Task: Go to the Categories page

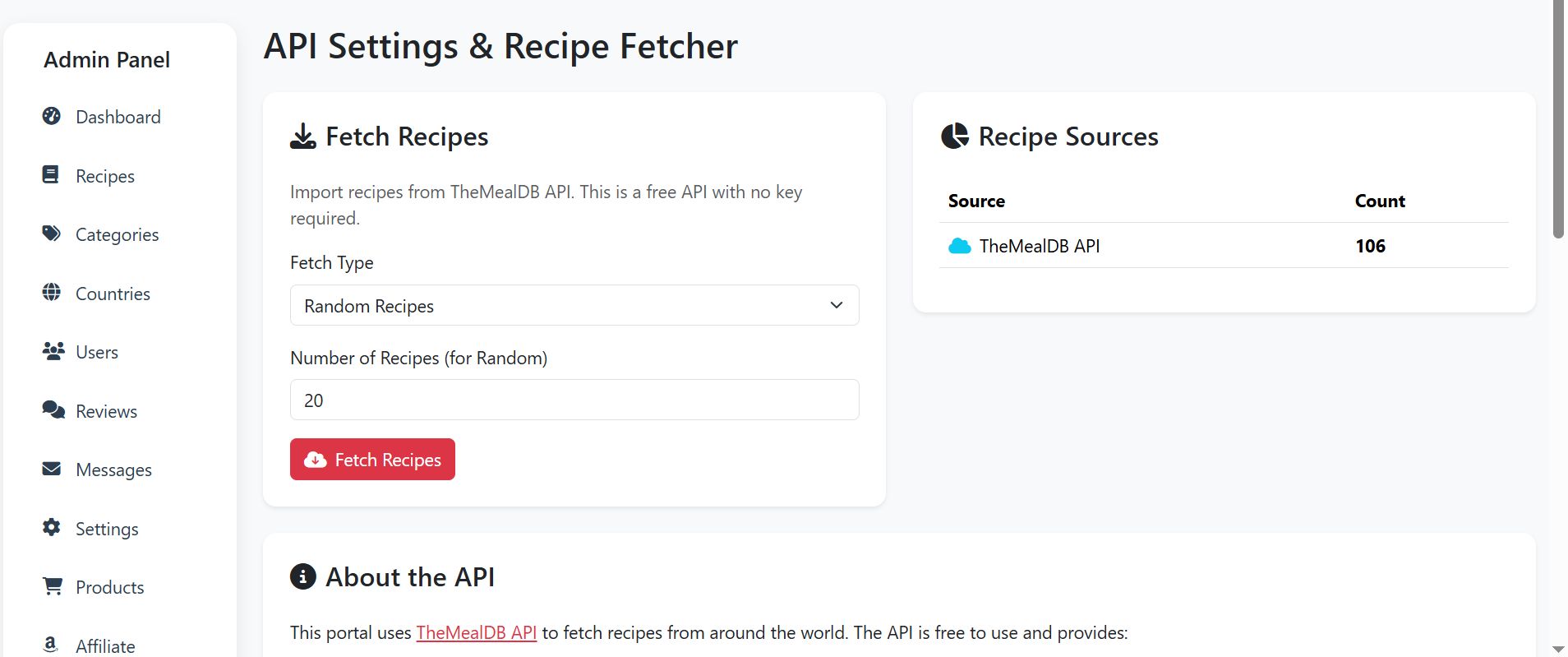Action: tap(117, 235)
